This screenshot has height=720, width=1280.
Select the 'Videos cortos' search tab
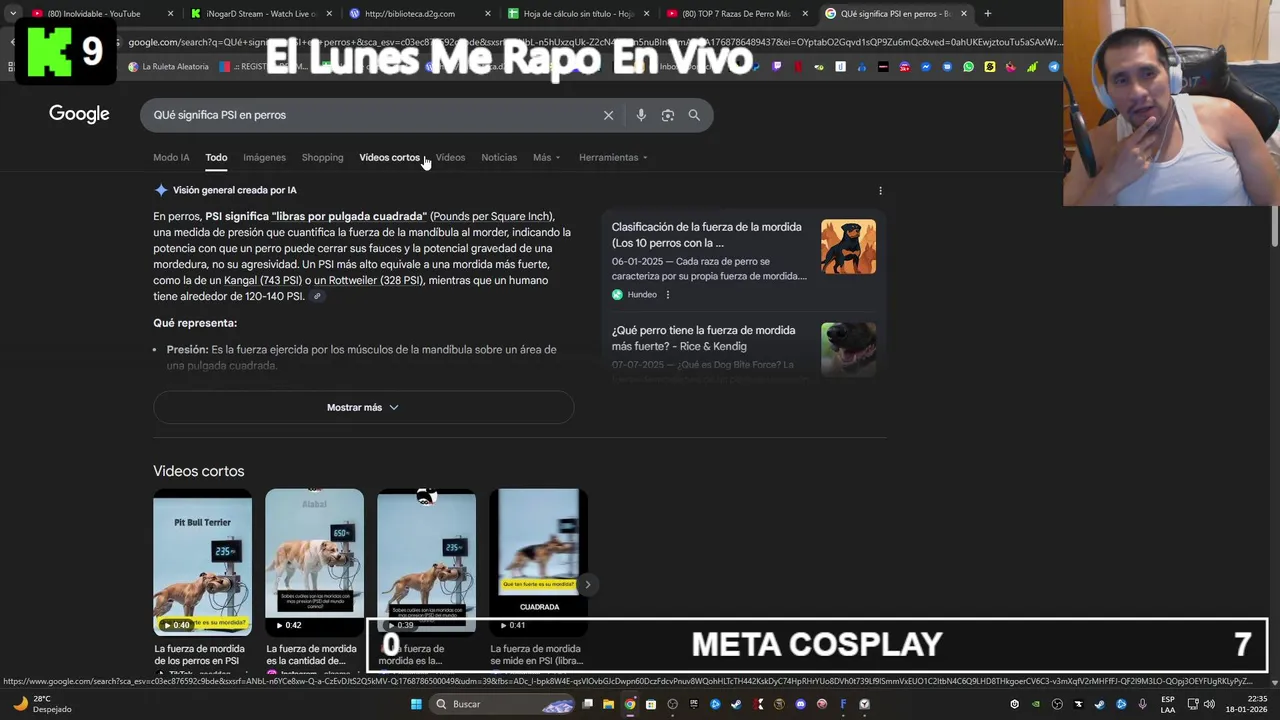pos(389,157)
